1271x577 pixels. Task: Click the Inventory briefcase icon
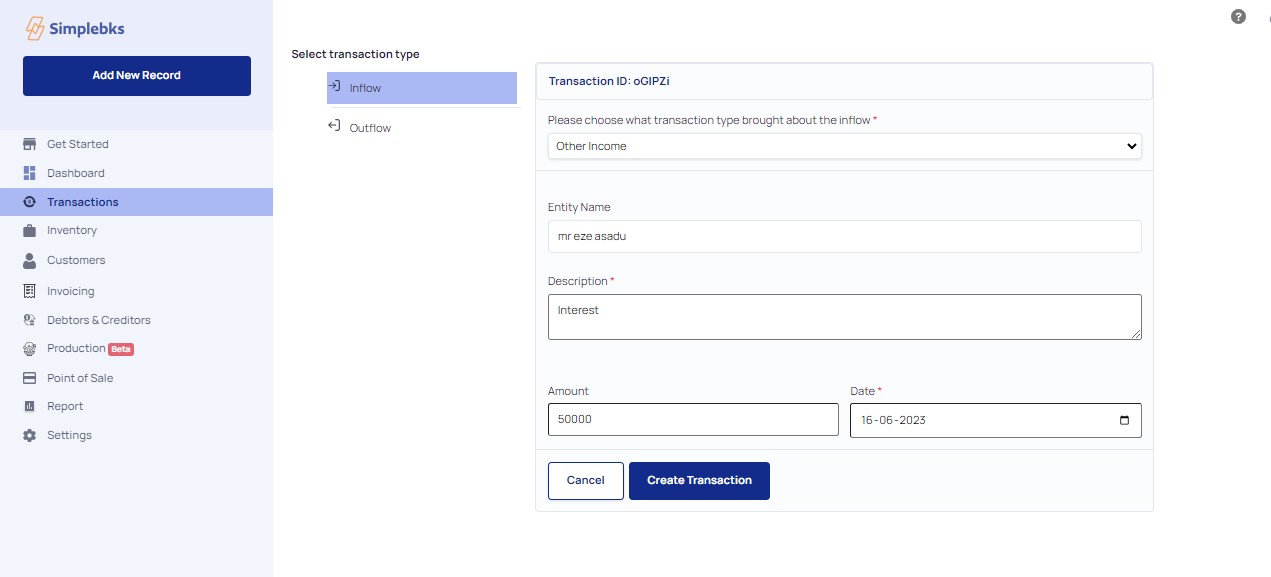[x=29, y=230]
